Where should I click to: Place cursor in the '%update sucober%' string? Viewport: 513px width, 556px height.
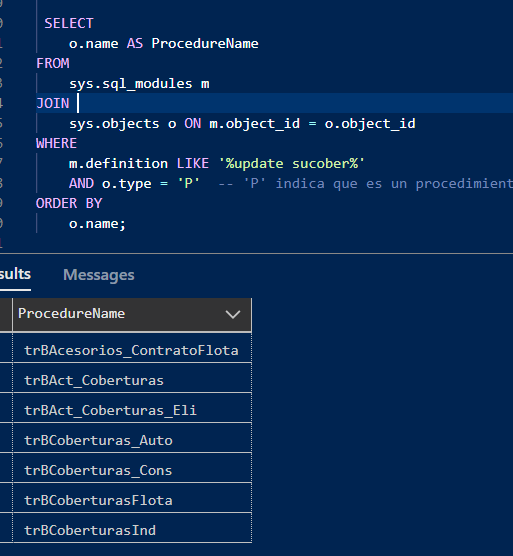point(291,164)
